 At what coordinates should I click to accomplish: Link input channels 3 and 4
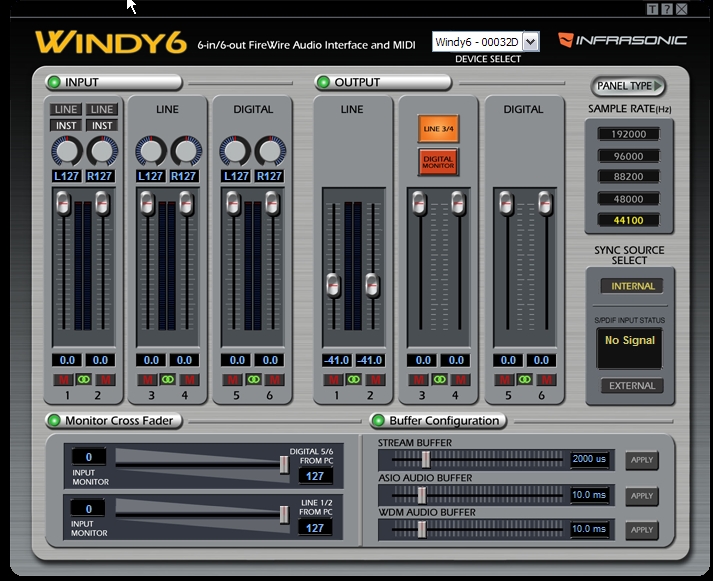pos(168,380)
